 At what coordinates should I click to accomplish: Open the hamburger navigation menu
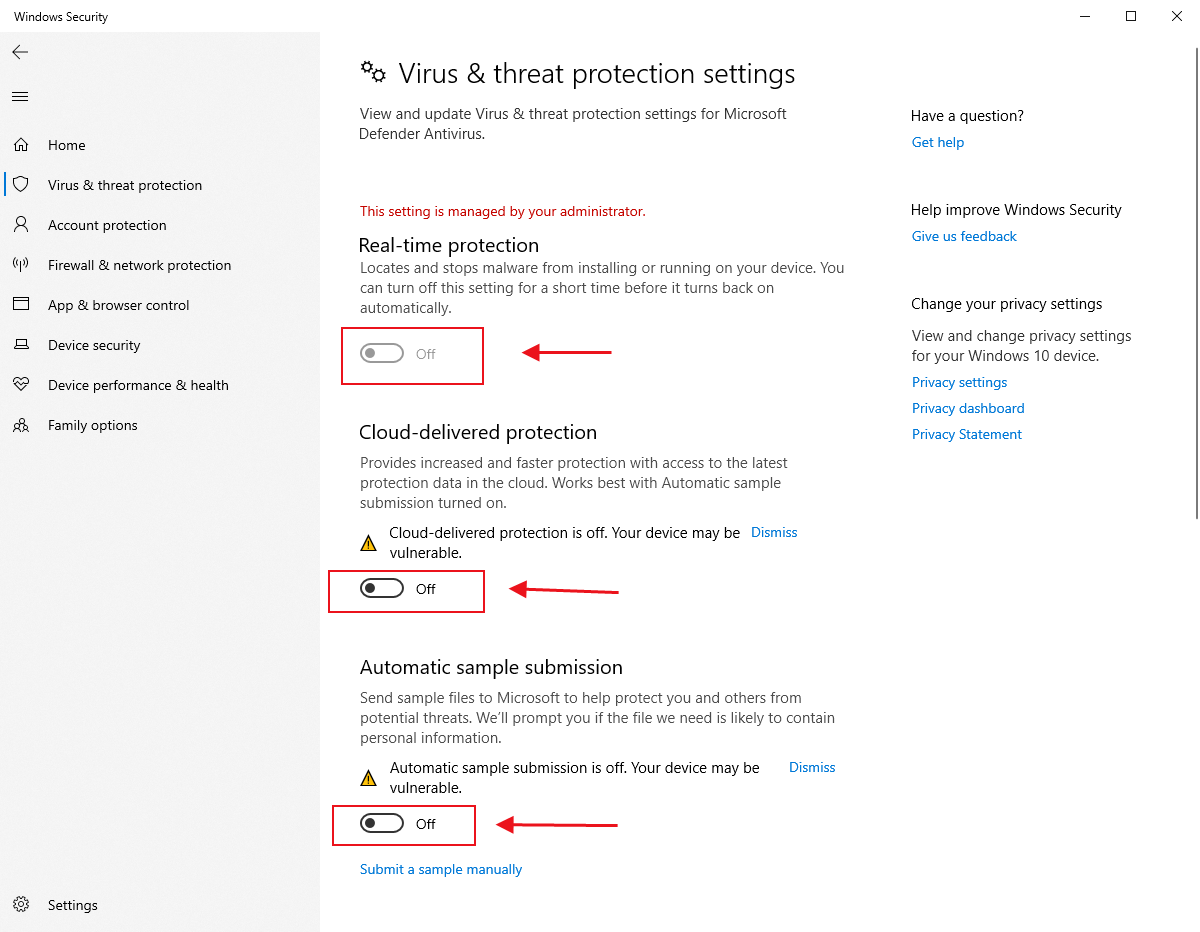[20, 97]
